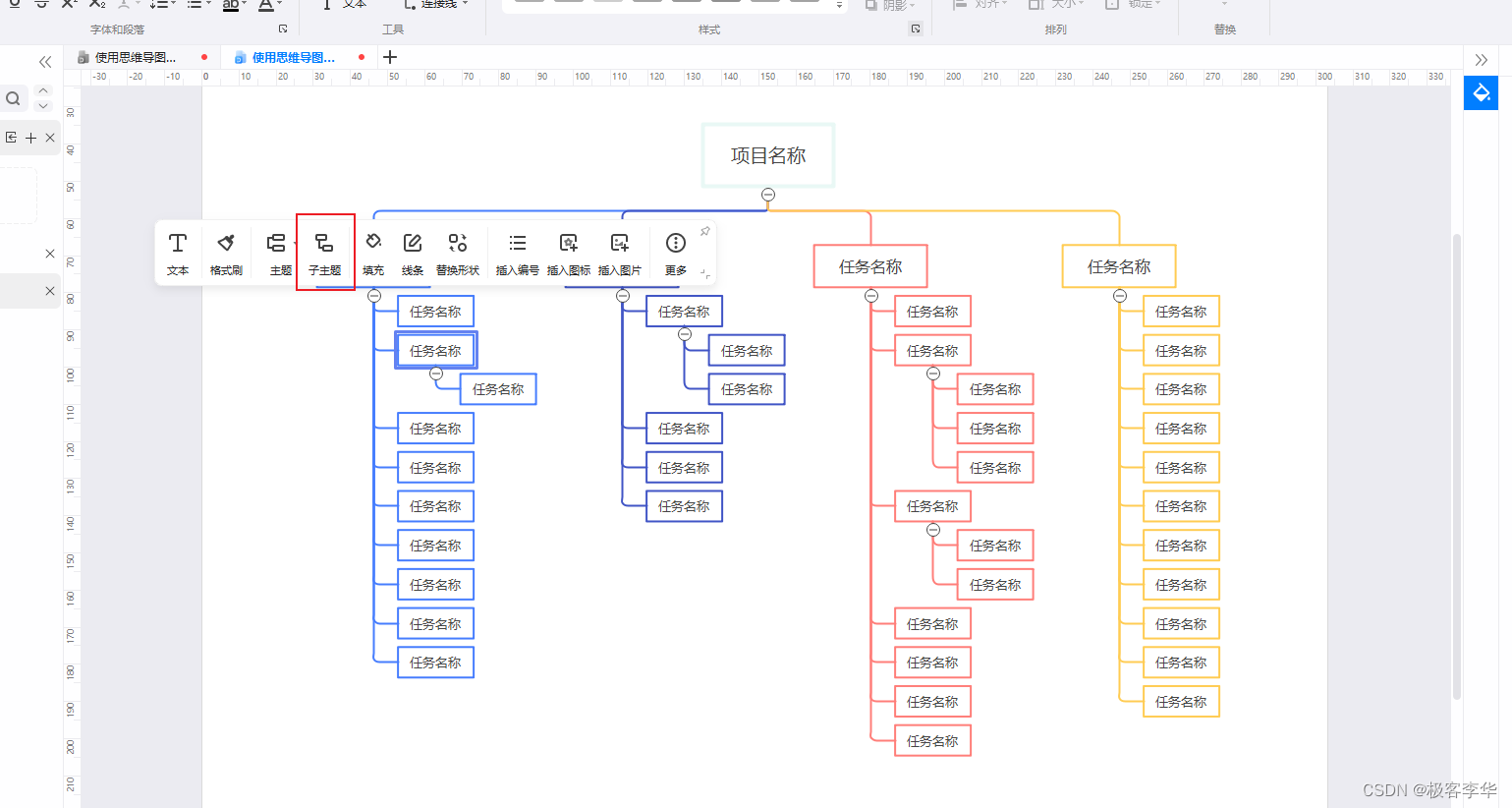Open the 文本 text tool in floating toolbar
This screenshot has height=808, width=1512.
tap(178, 252)
